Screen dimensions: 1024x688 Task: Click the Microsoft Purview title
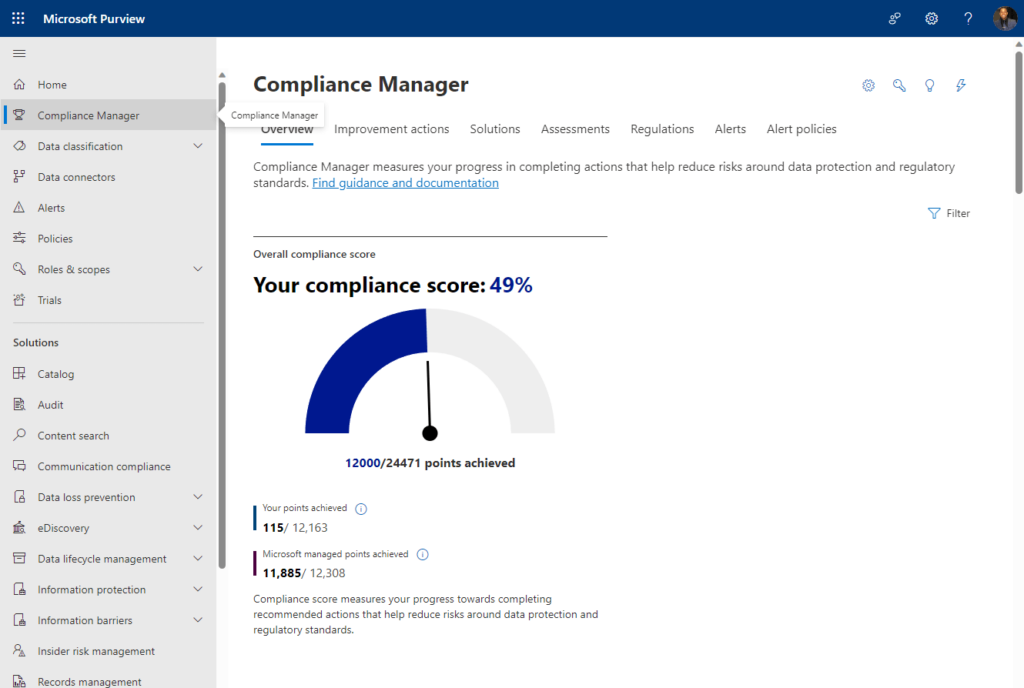pos(94,19)
